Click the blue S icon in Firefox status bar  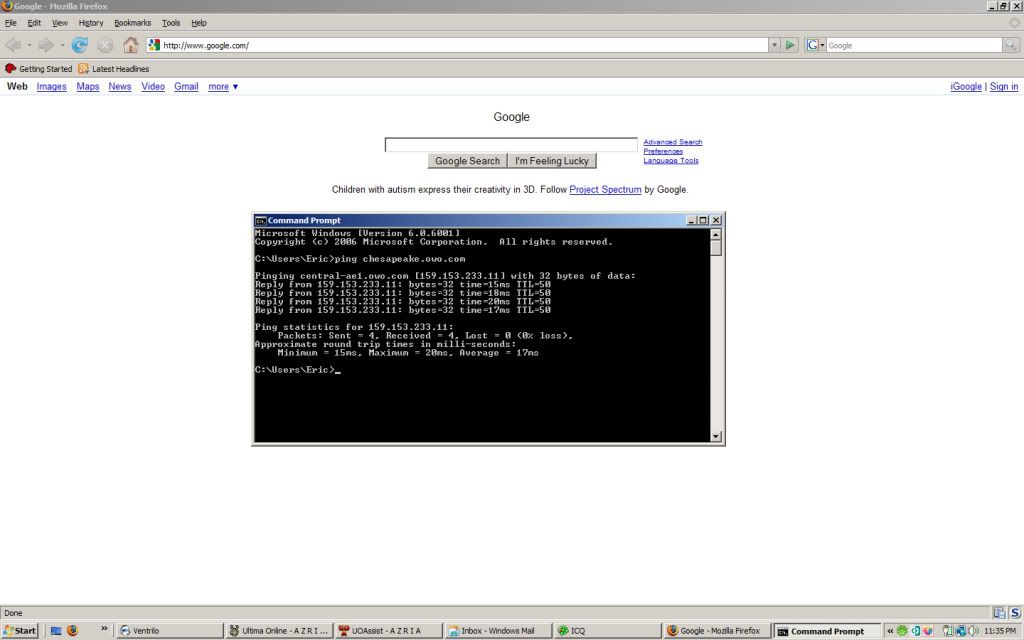tap(1015, 613)
